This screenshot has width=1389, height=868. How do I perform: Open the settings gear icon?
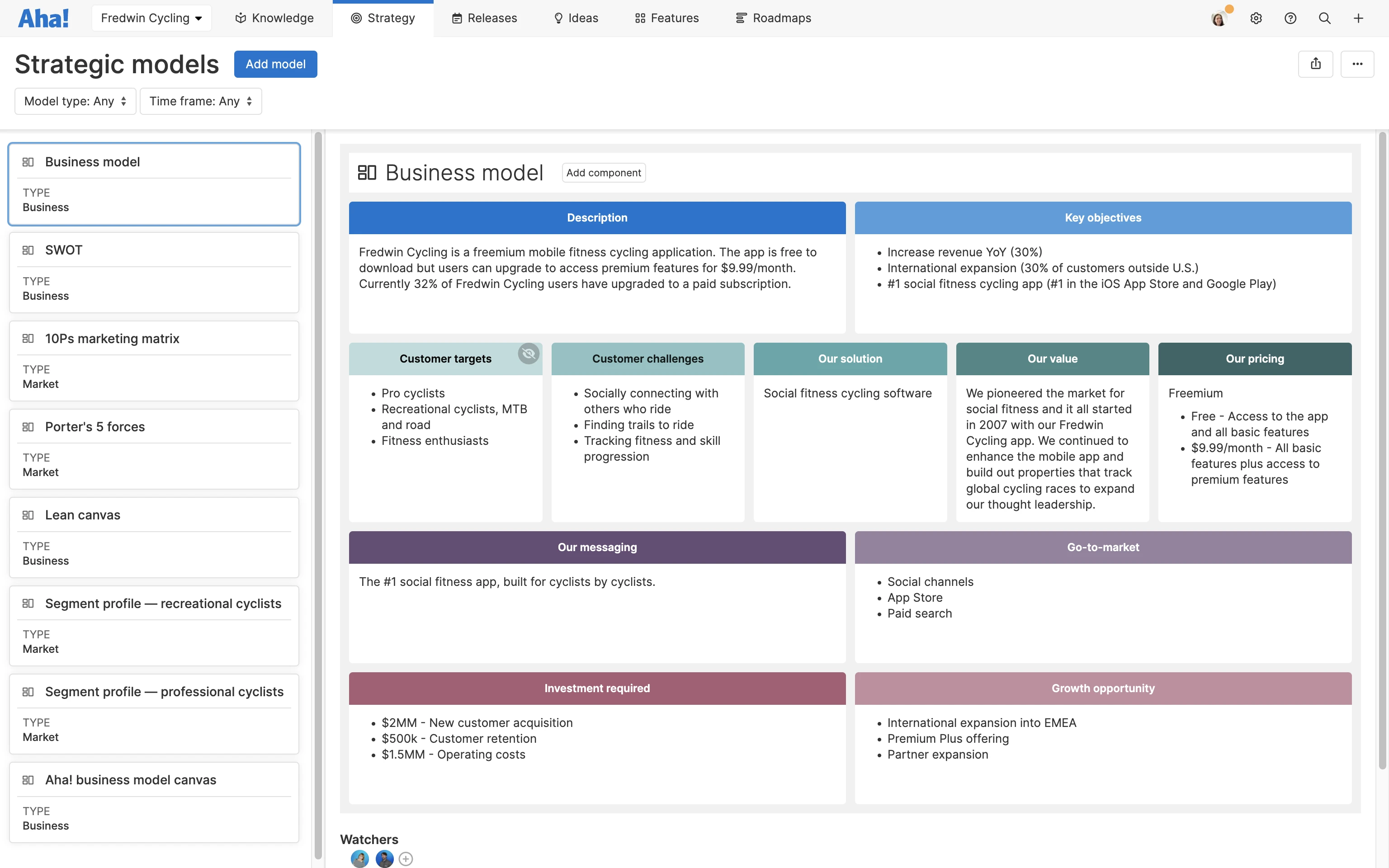[1256, 19]
